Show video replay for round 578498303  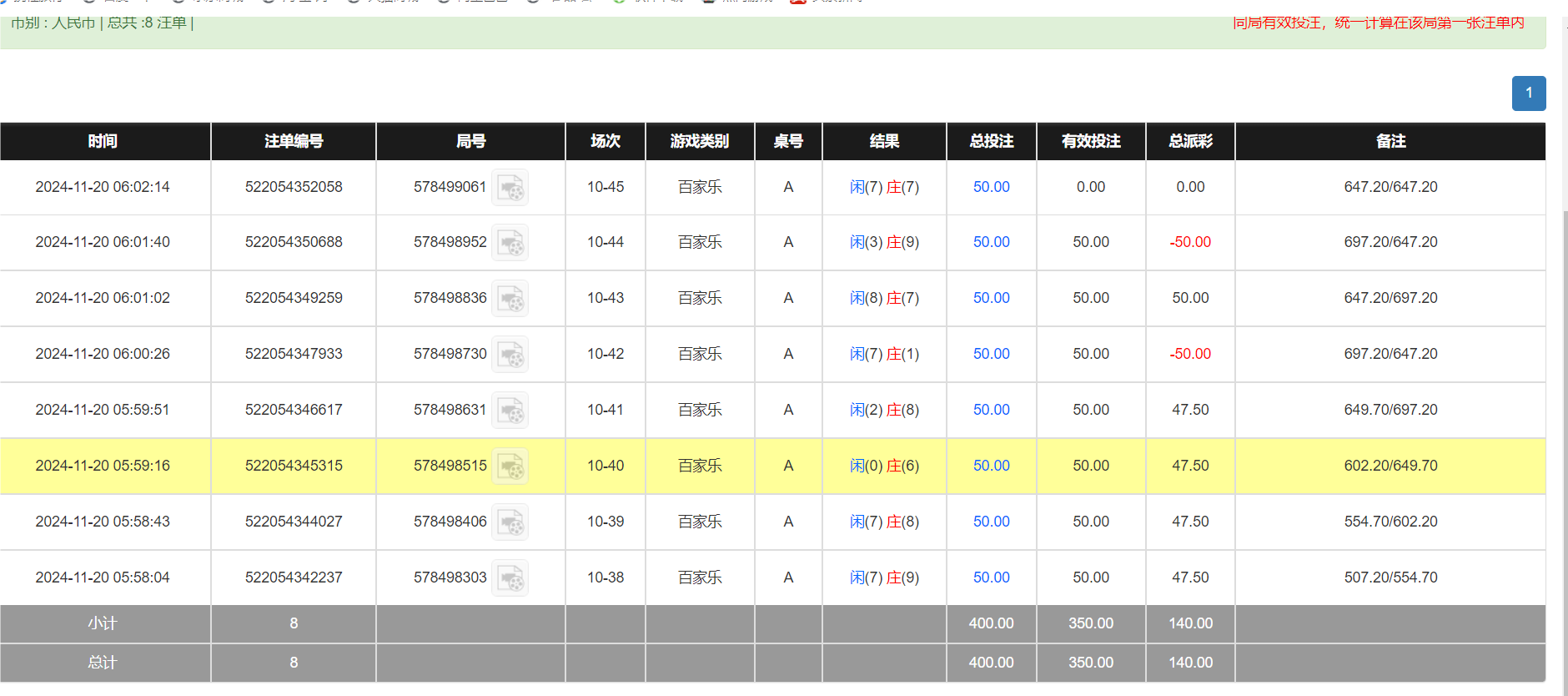510,578
